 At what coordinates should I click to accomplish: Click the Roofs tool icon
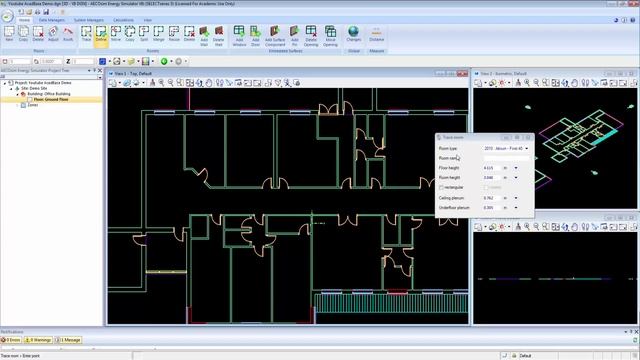click(68, 34)
